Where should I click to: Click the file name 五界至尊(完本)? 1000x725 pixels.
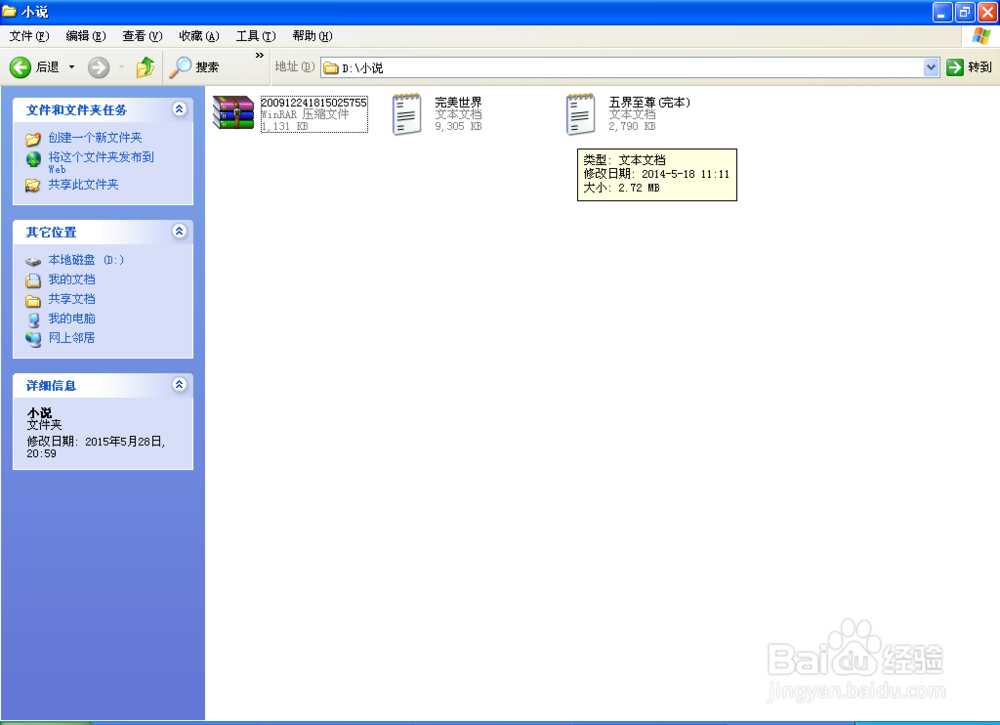(650, 102)
